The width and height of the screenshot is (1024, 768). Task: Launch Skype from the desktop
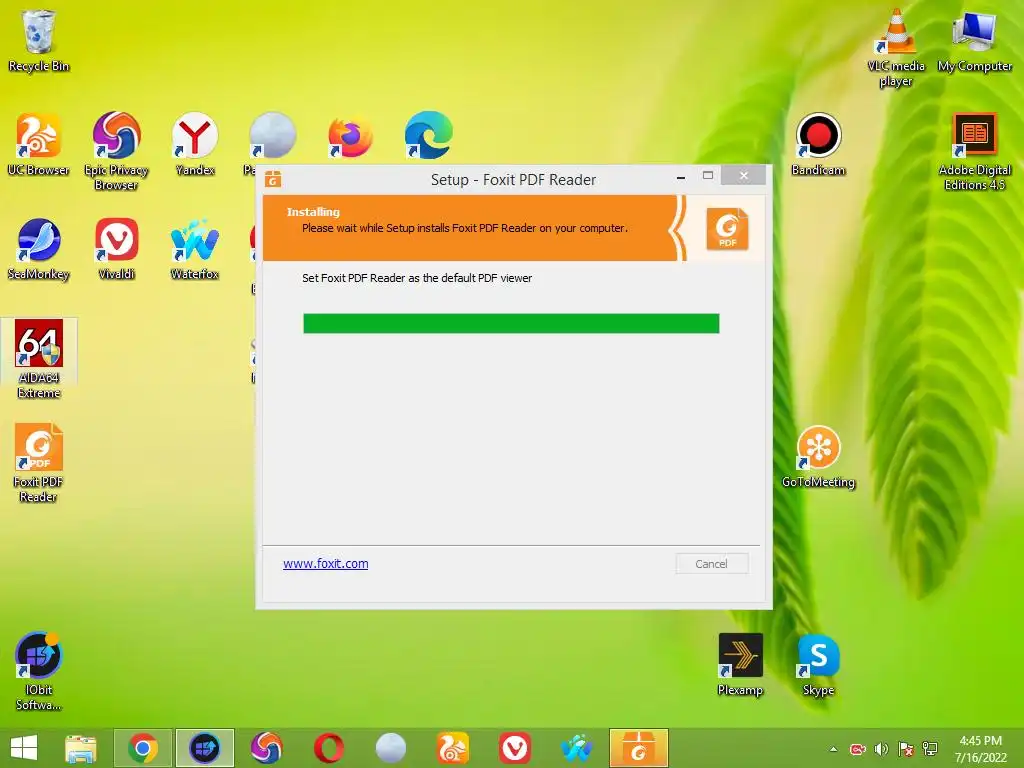pyautogui.click(x=818, y=664)
